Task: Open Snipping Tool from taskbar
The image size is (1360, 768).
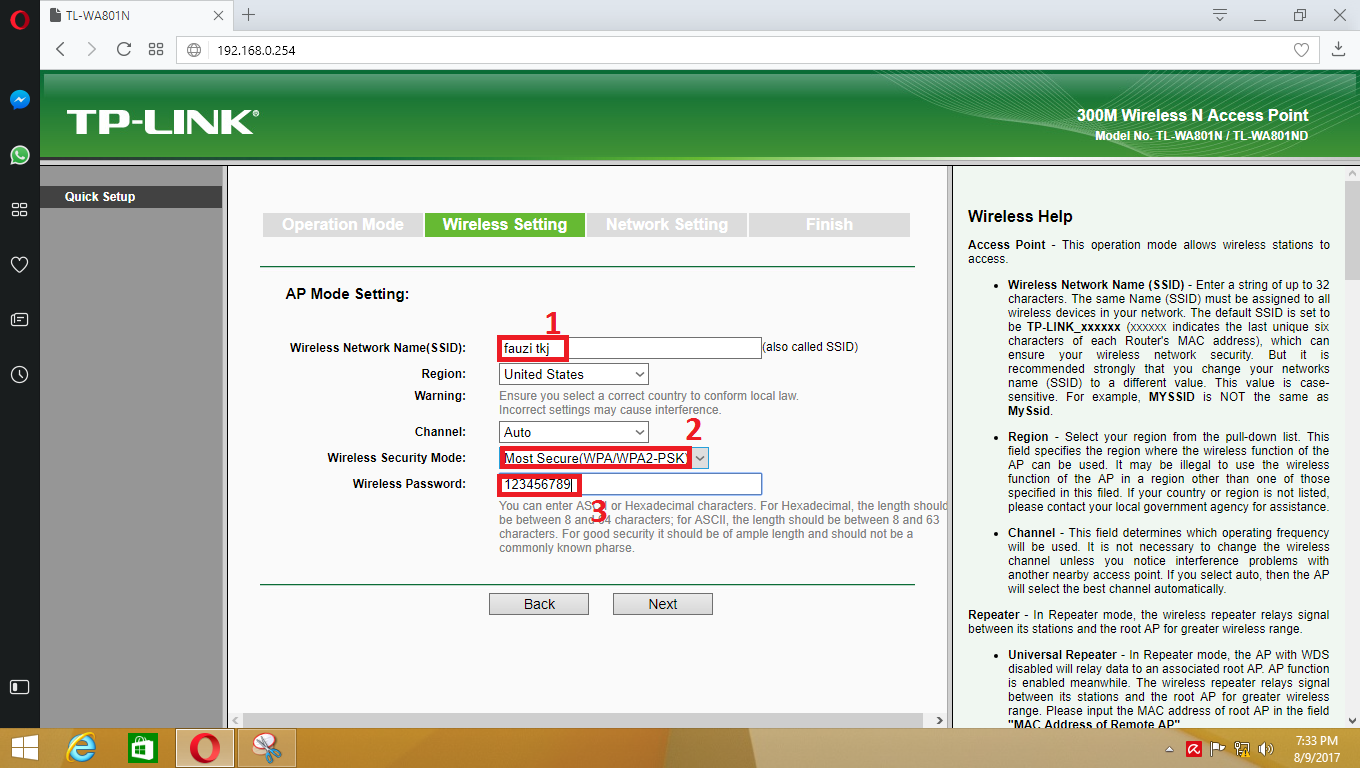Action: [x=266, y=748]
